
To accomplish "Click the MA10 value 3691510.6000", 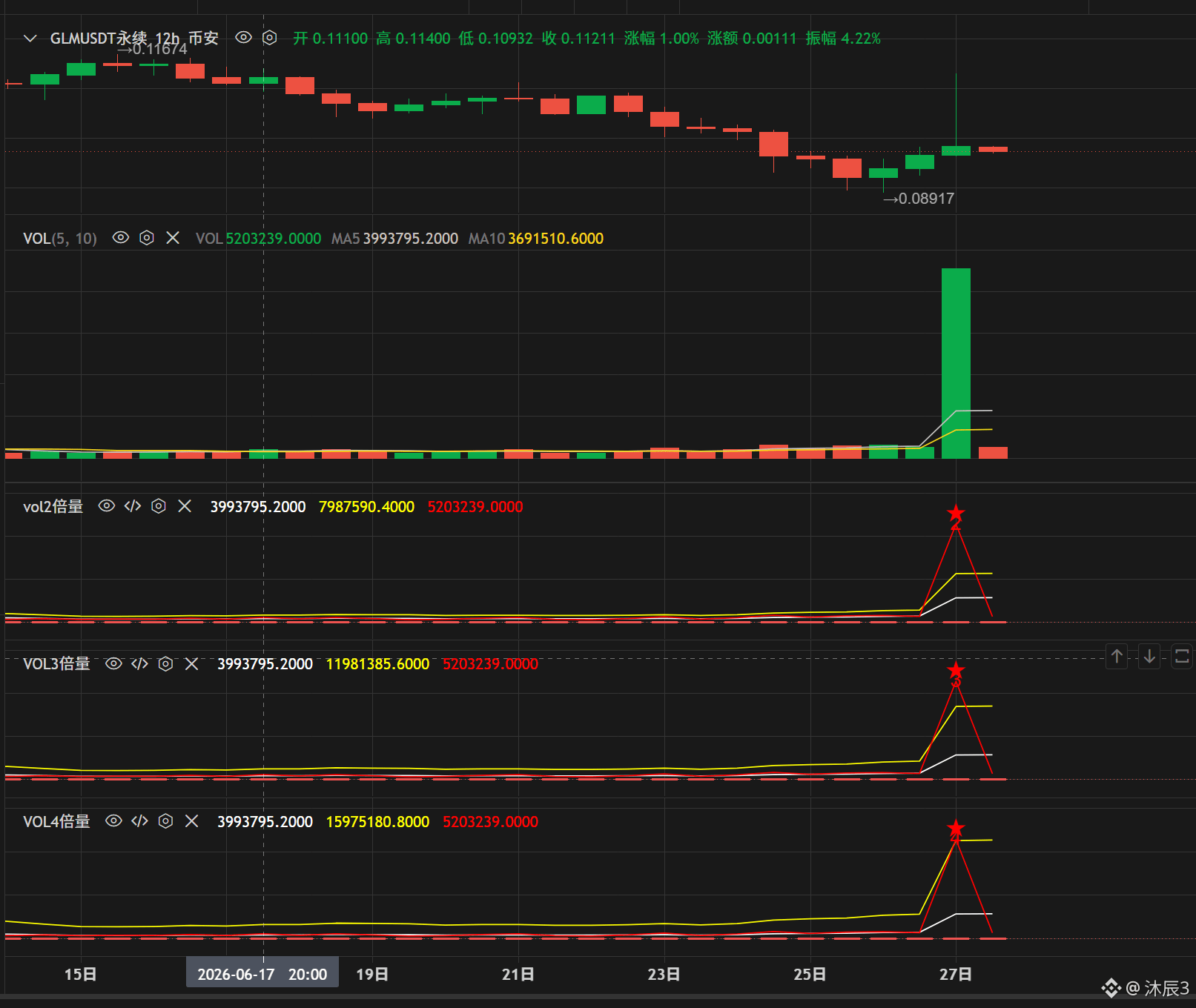I will pos(556,239).
